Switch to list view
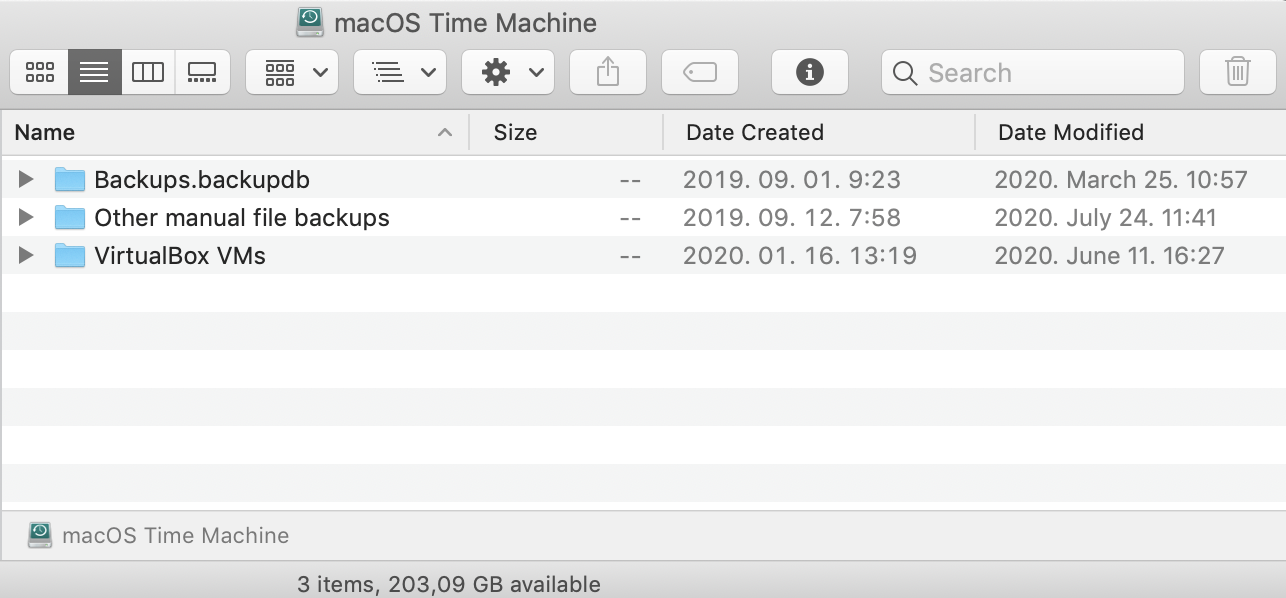The height and width of the screenshot is (598, 1286). point(95,72)
